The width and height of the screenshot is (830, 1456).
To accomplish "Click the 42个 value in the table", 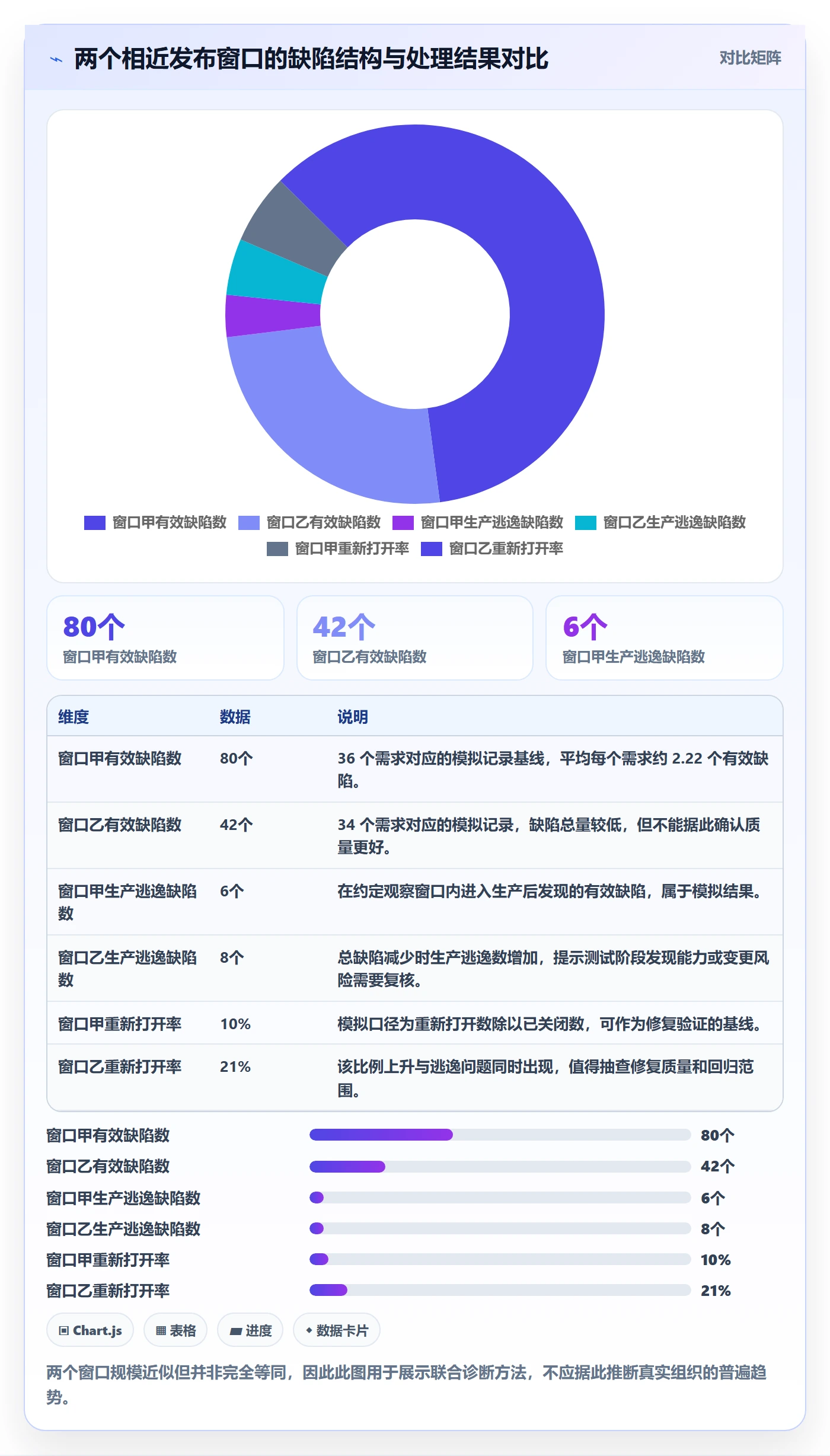I will (x=237, y=825).
